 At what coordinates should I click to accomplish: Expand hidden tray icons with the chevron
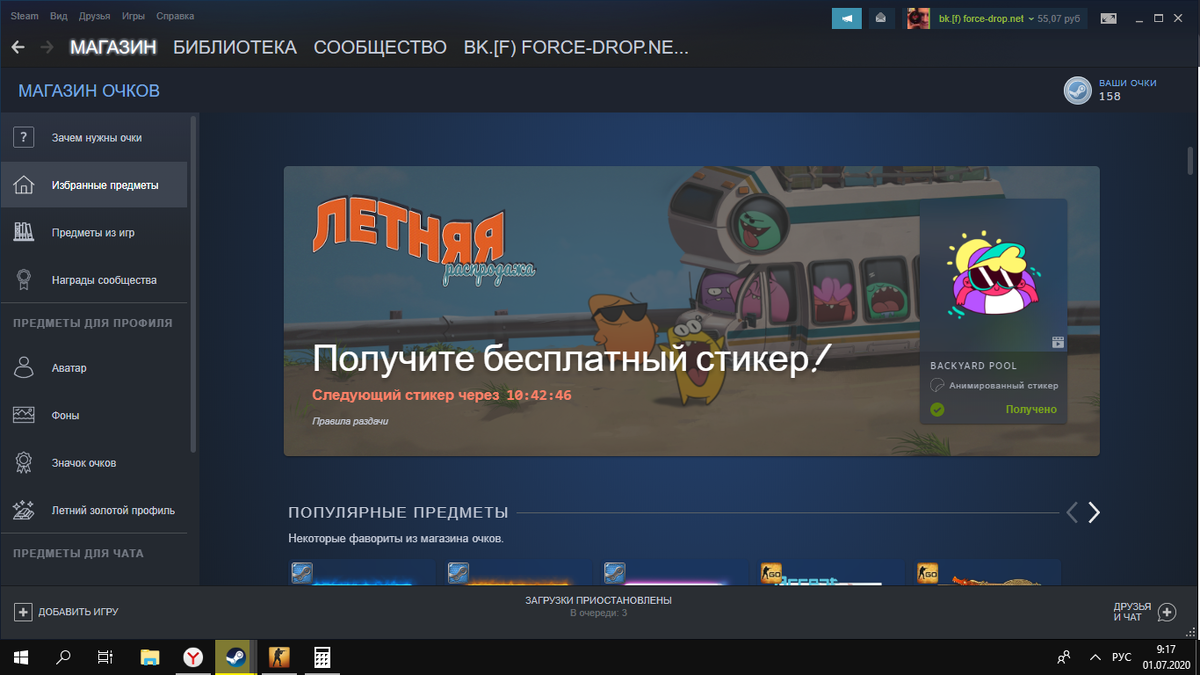[1094, 657]
